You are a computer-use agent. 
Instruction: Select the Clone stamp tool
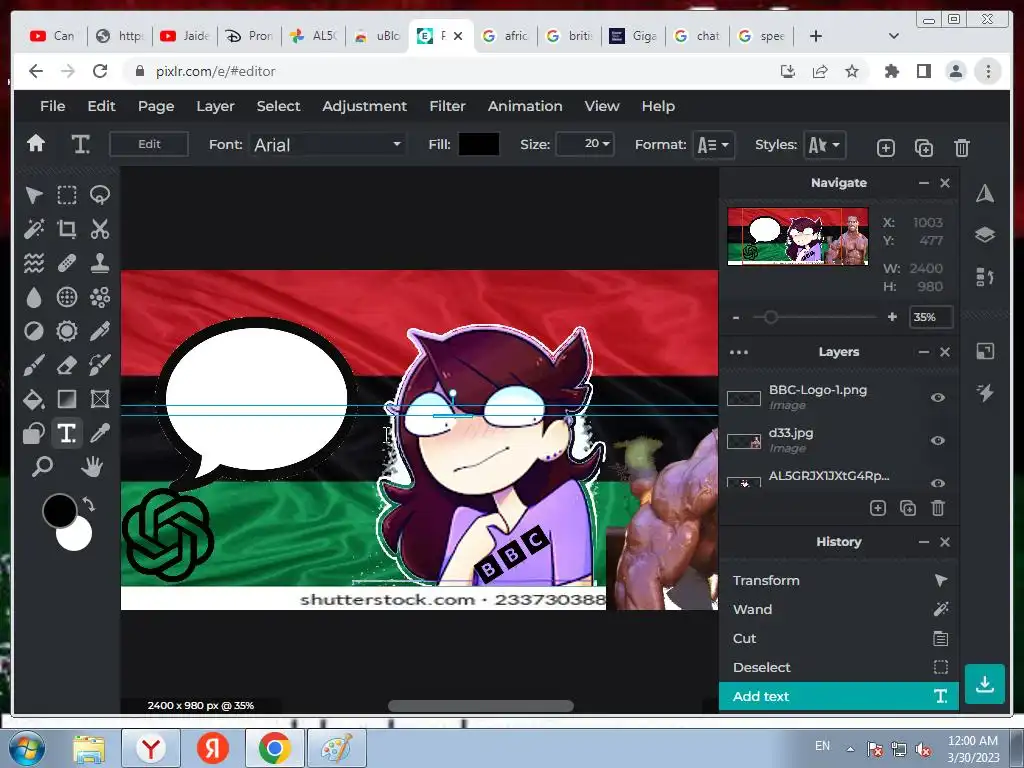[x=99, y=263]
